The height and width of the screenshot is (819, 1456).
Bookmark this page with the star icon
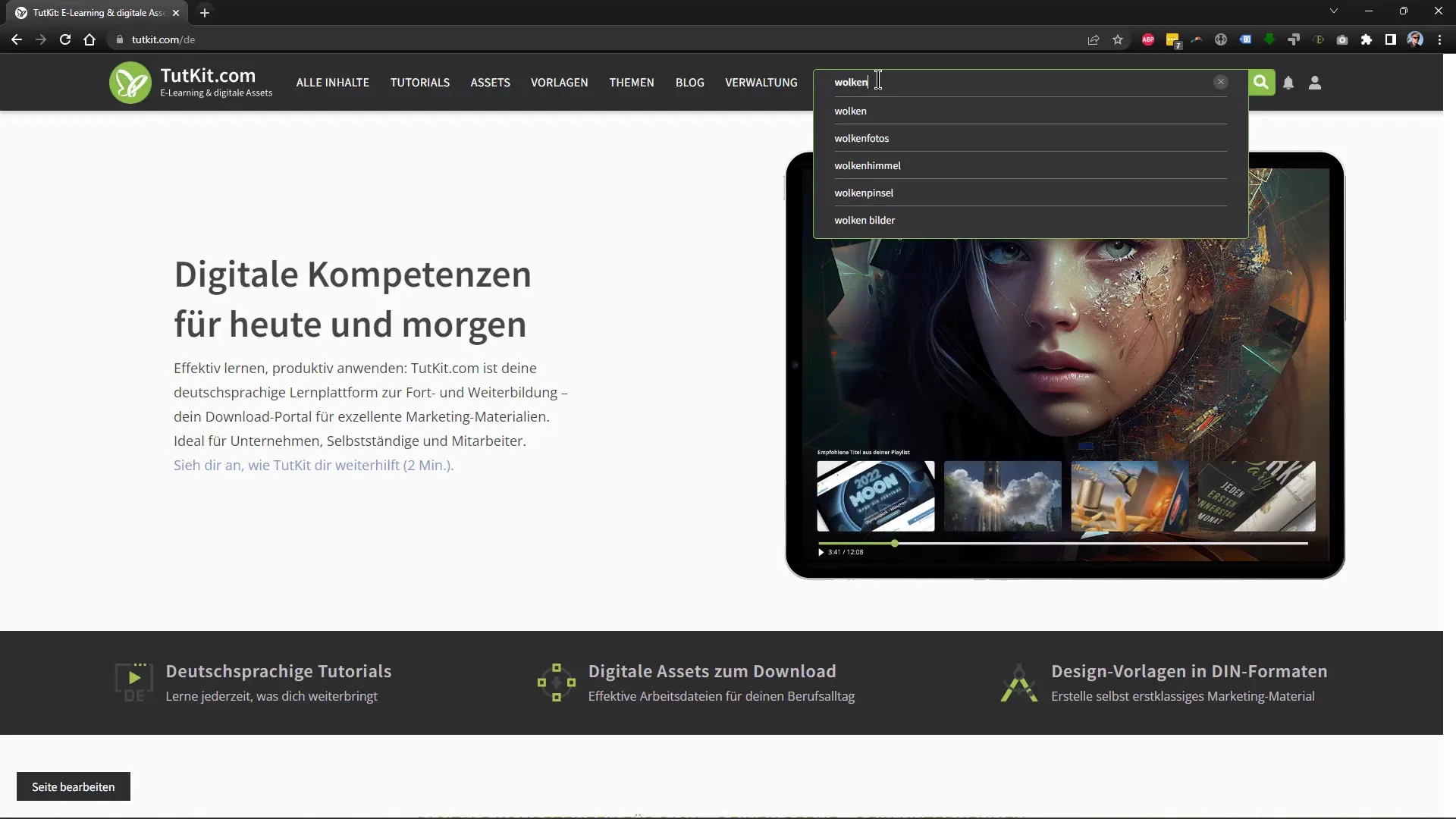[1118, 39]
